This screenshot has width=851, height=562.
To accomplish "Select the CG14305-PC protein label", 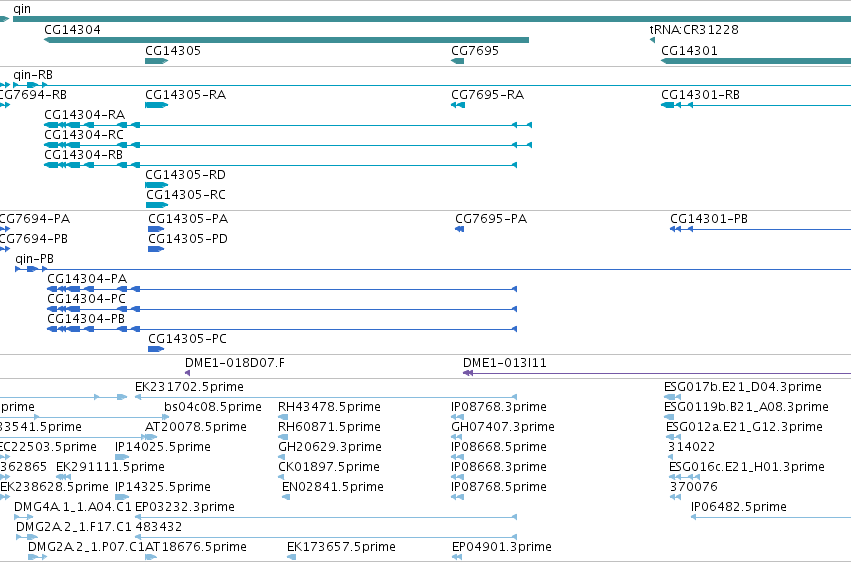I will click(187, 339).
